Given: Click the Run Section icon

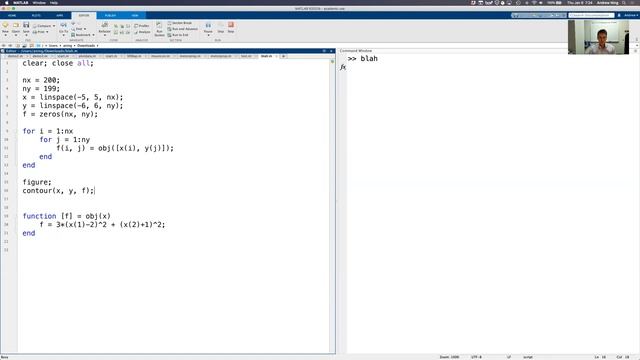Looking at the screenshot, I should point(159,25).
